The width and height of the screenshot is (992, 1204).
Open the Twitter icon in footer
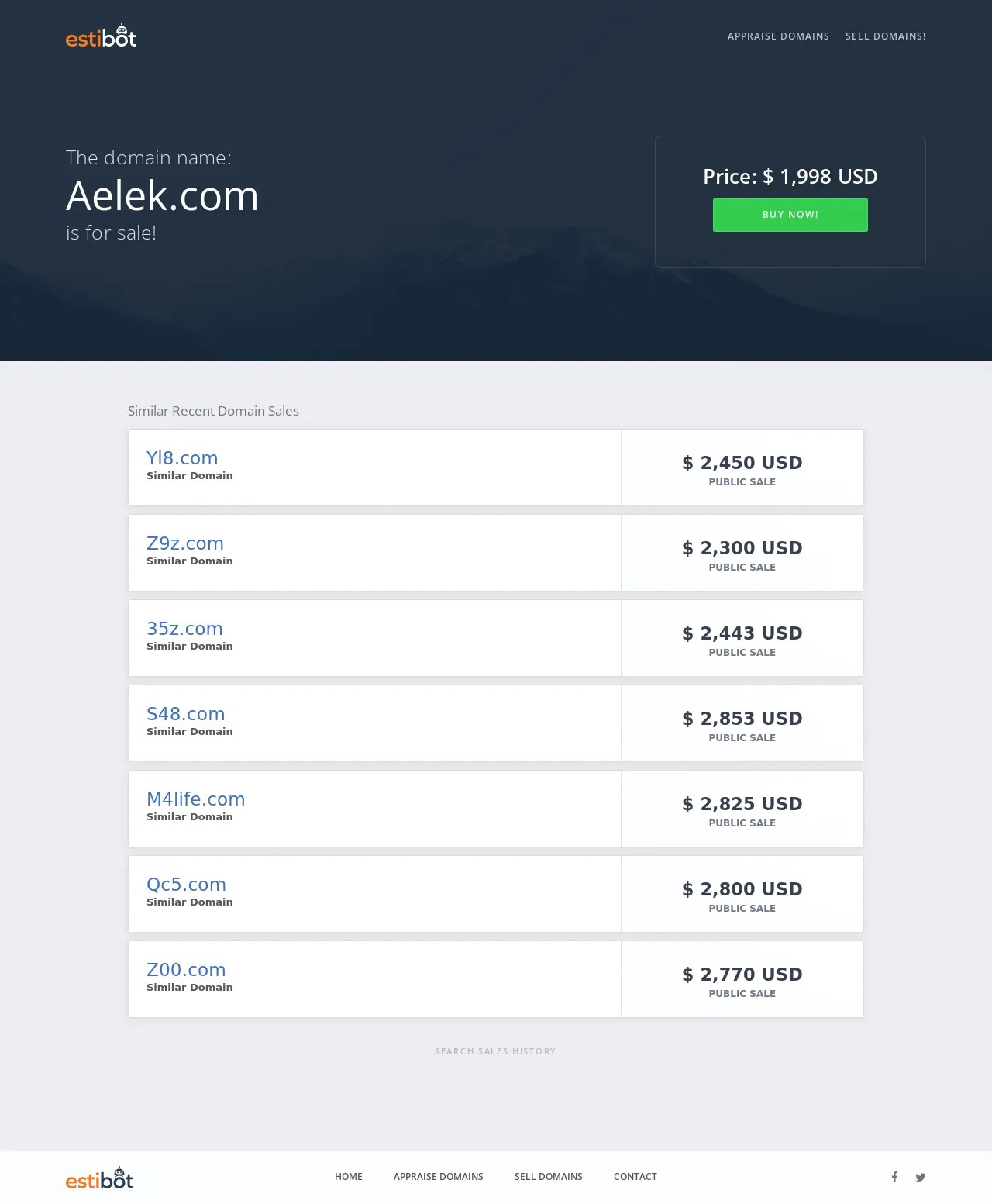[x=921, y=1177]
